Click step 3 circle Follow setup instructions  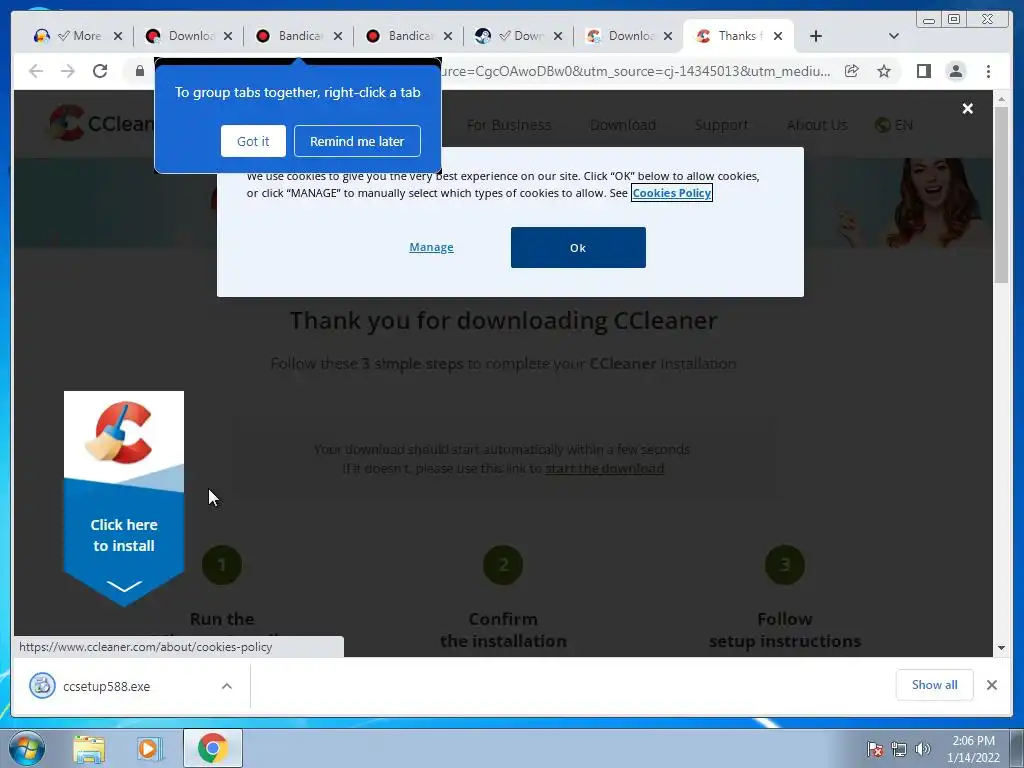(785, 565)
